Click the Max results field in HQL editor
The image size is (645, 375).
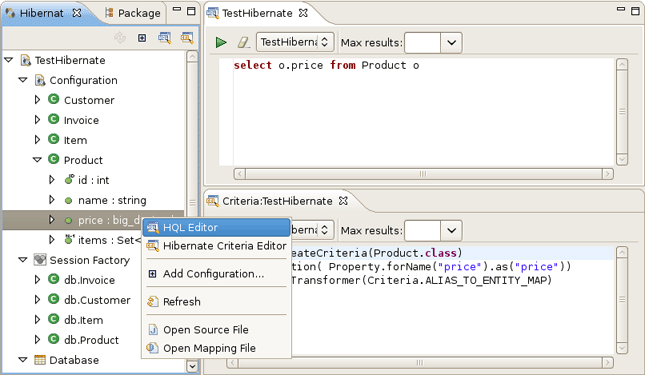[x=422, y=42]
